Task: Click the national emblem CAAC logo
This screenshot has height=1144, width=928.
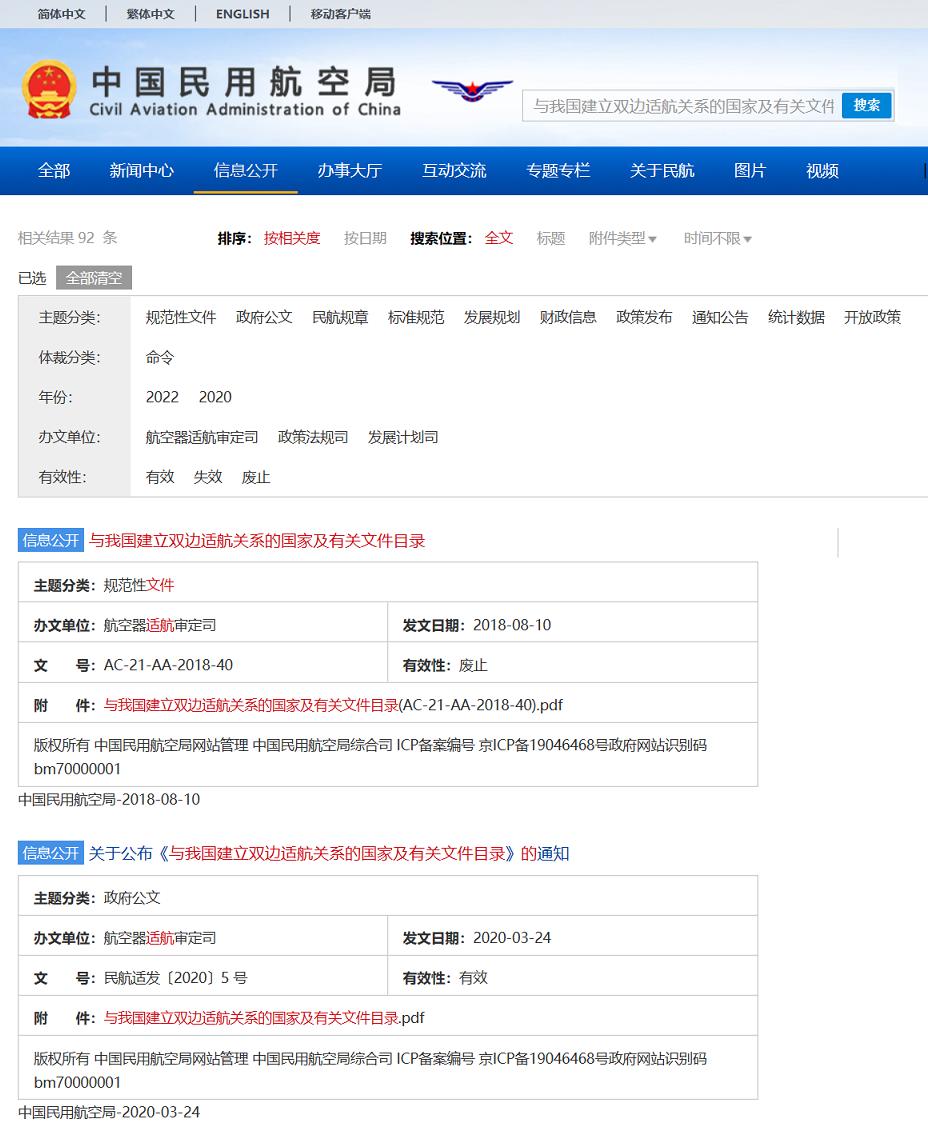Action: coord(47,89)
